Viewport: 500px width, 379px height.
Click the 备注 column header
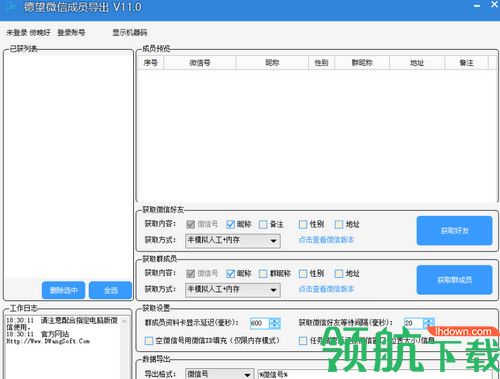(466, 63)
